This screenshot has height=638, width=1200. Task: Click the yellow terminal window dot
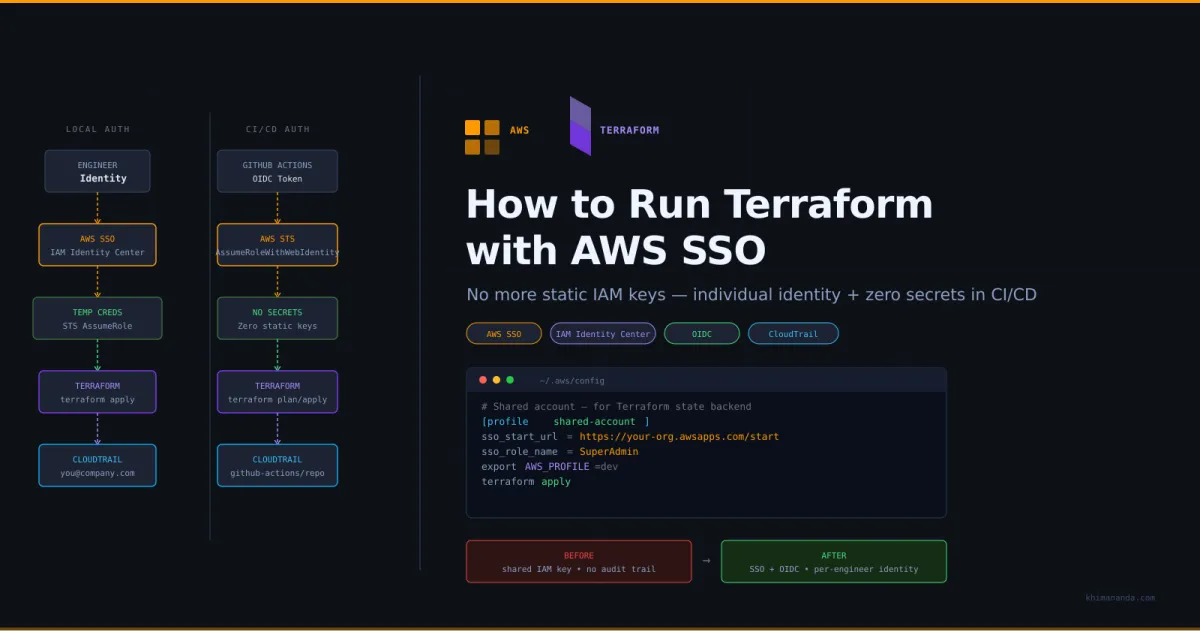(496, 380)
